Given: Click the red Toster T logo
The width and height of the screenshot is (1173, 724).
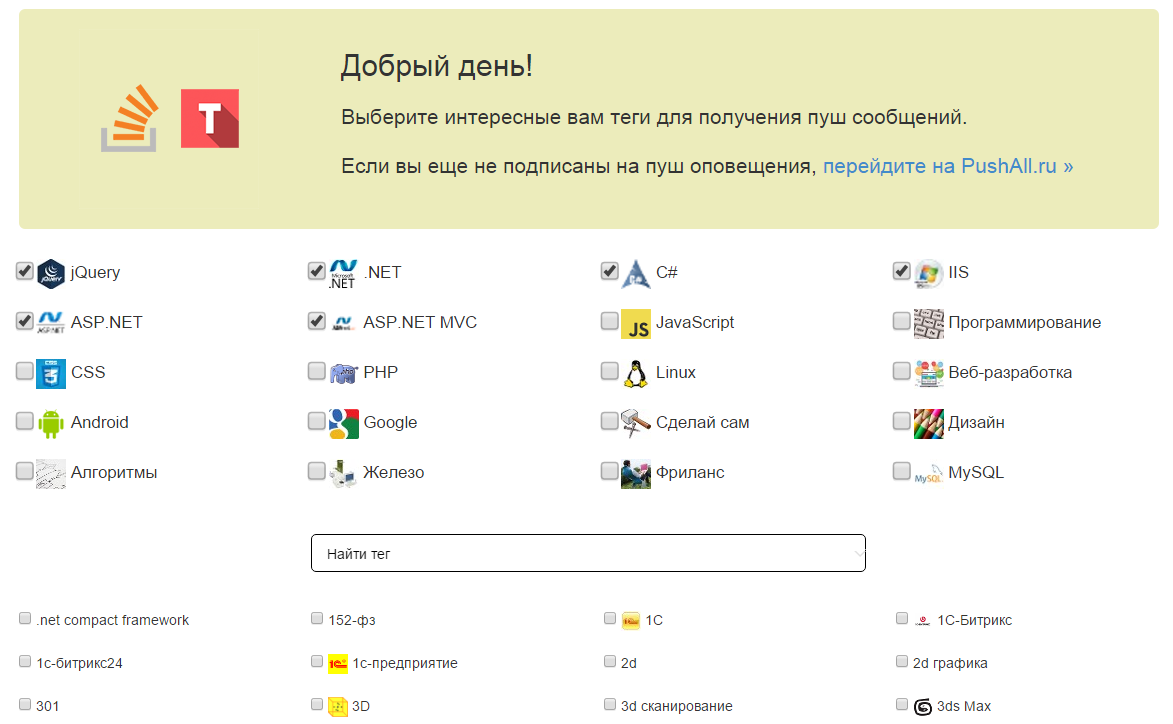Looking at the screenshot, I should 210,118.
